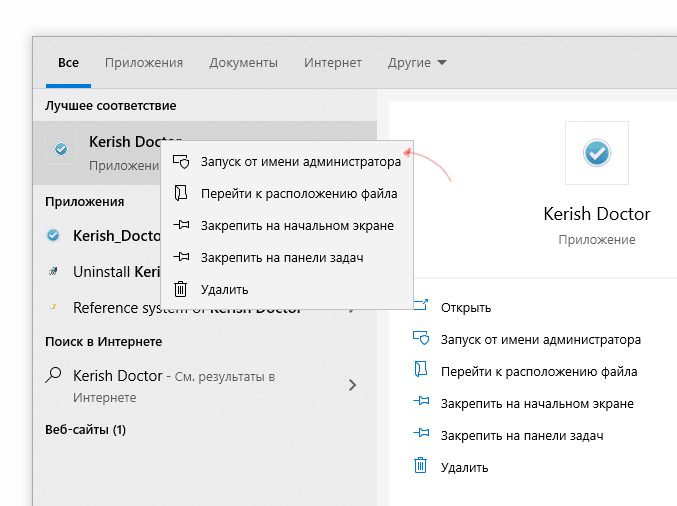Click blue pin icon beside панели задач
This screenshot has height=506, width=677.
click(421, 433)
